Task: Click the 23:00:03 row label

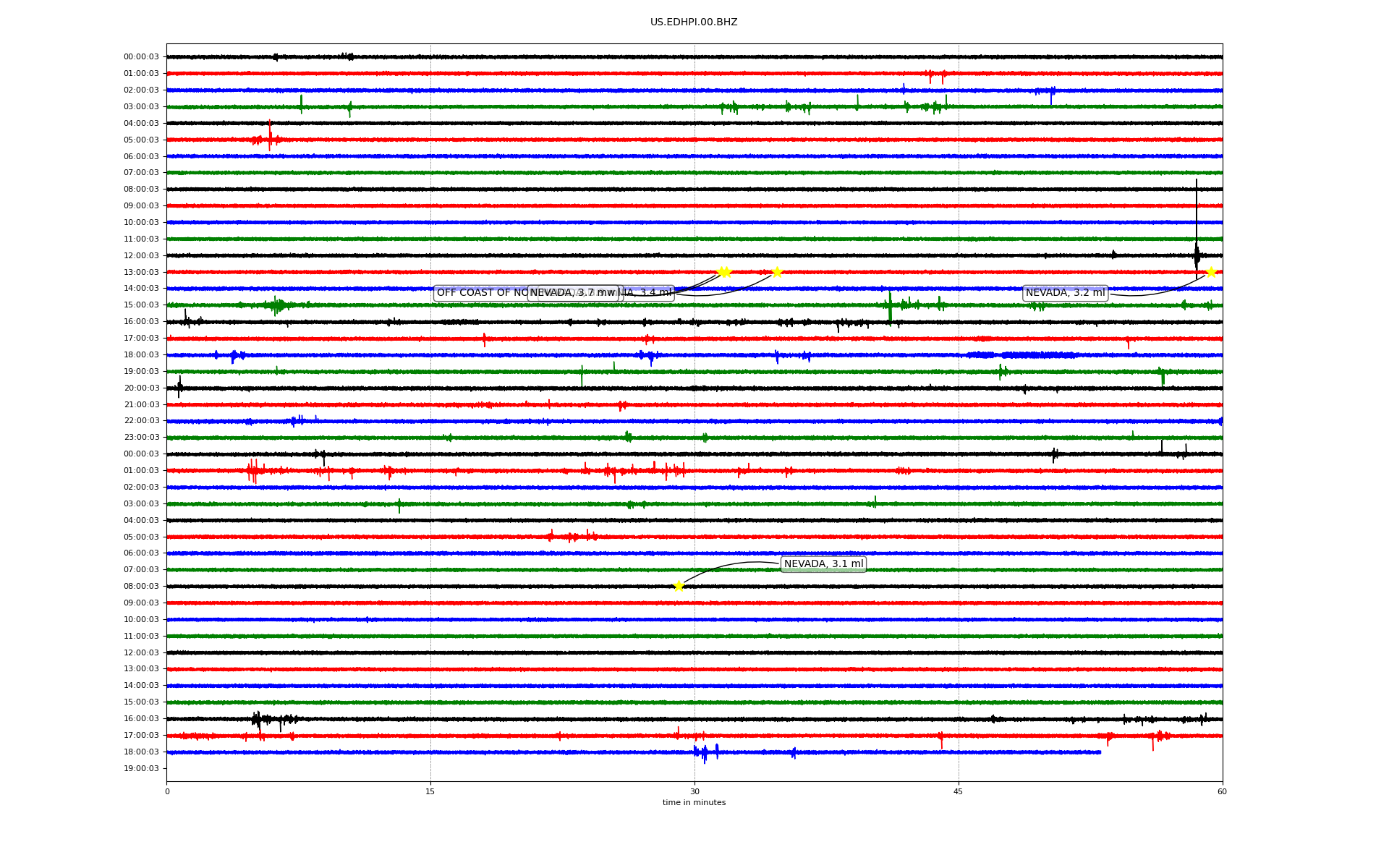Action: 141,438
